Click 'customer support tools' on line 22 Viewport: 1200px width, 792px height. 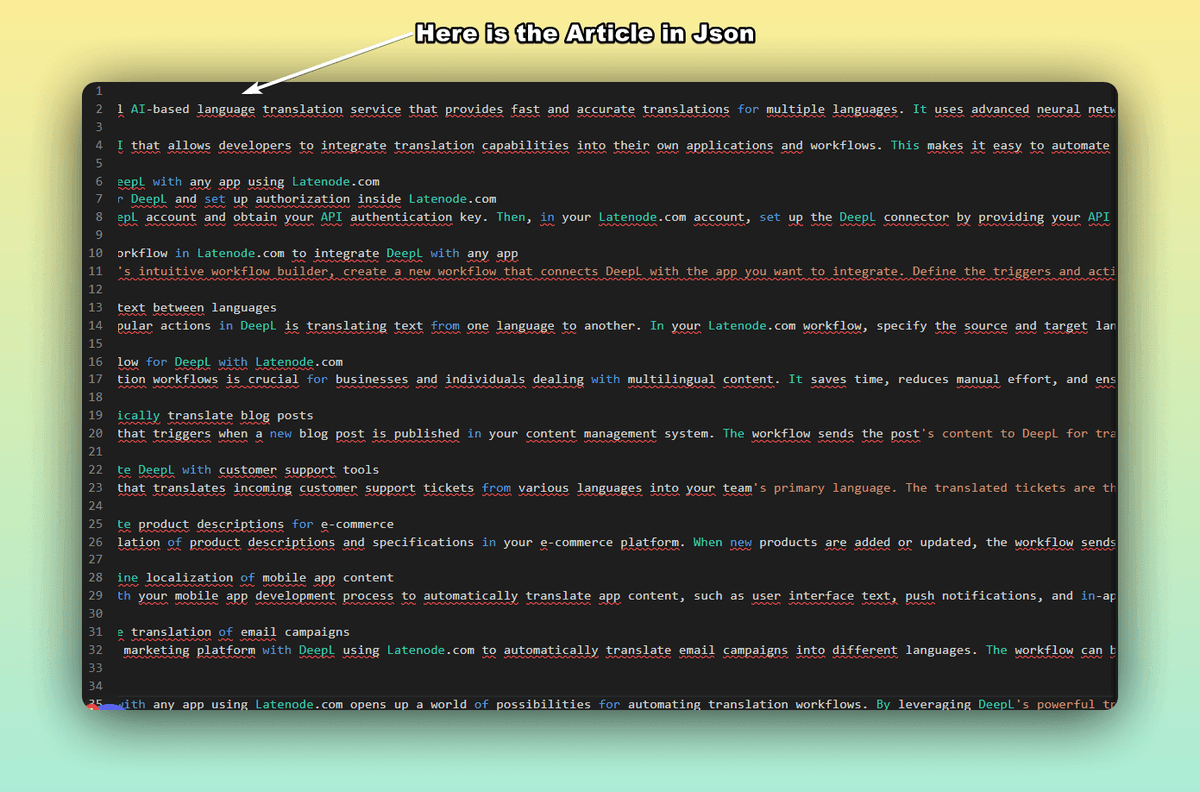point(299,469)
